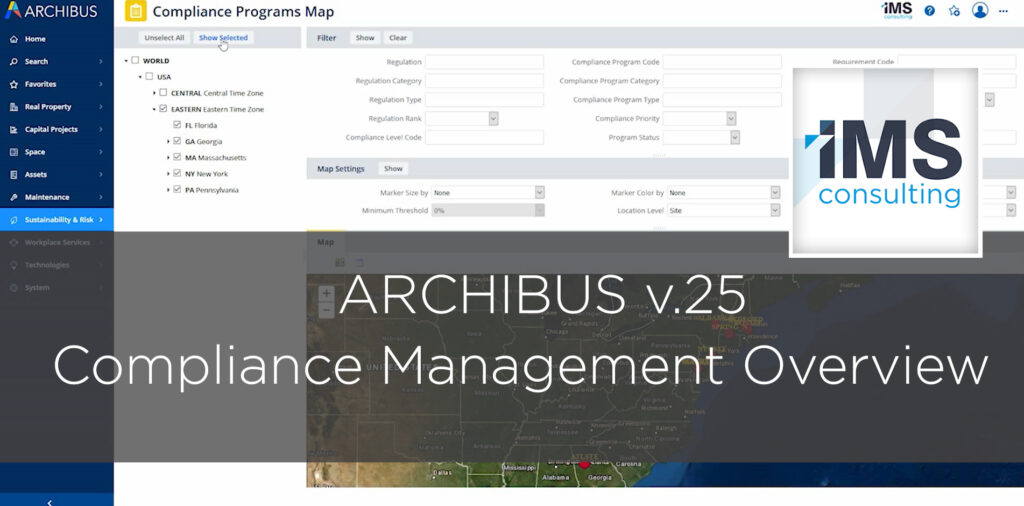The width and height of the screenshot is (1024, 506).
Task: Check the USA checkbox
Action: [x=149, y=76]
